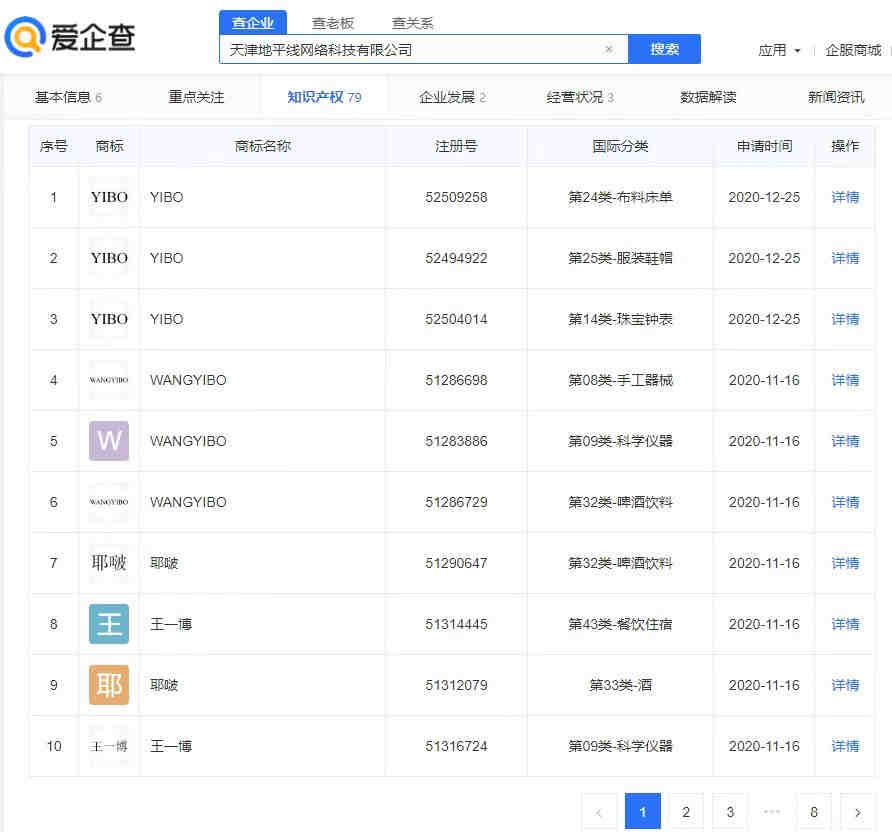The height and width of the screenshot is (832, 892).
Task: Click the pagination ellipsis
Action: tap(771, 812)
